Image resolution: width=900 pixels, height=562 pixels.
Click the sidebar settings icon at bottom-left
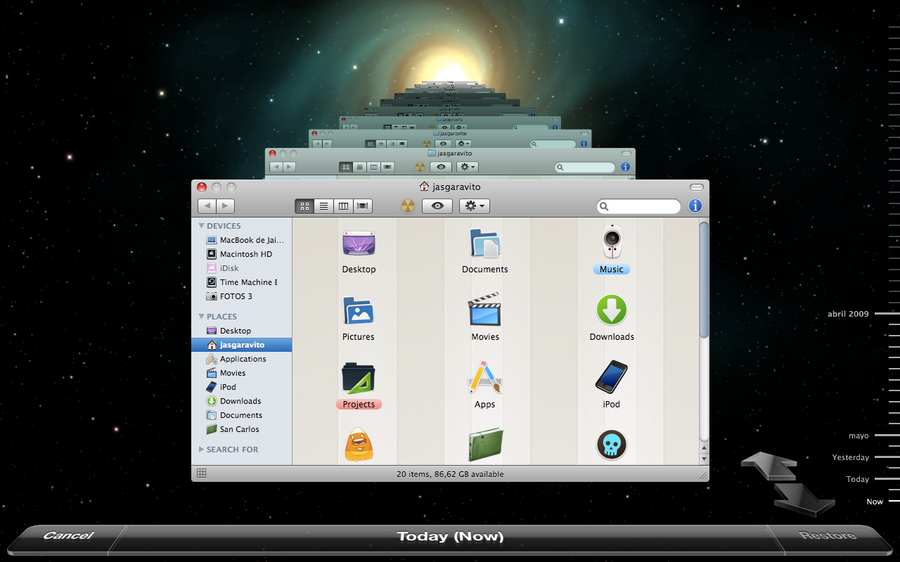tap(201, 473)
